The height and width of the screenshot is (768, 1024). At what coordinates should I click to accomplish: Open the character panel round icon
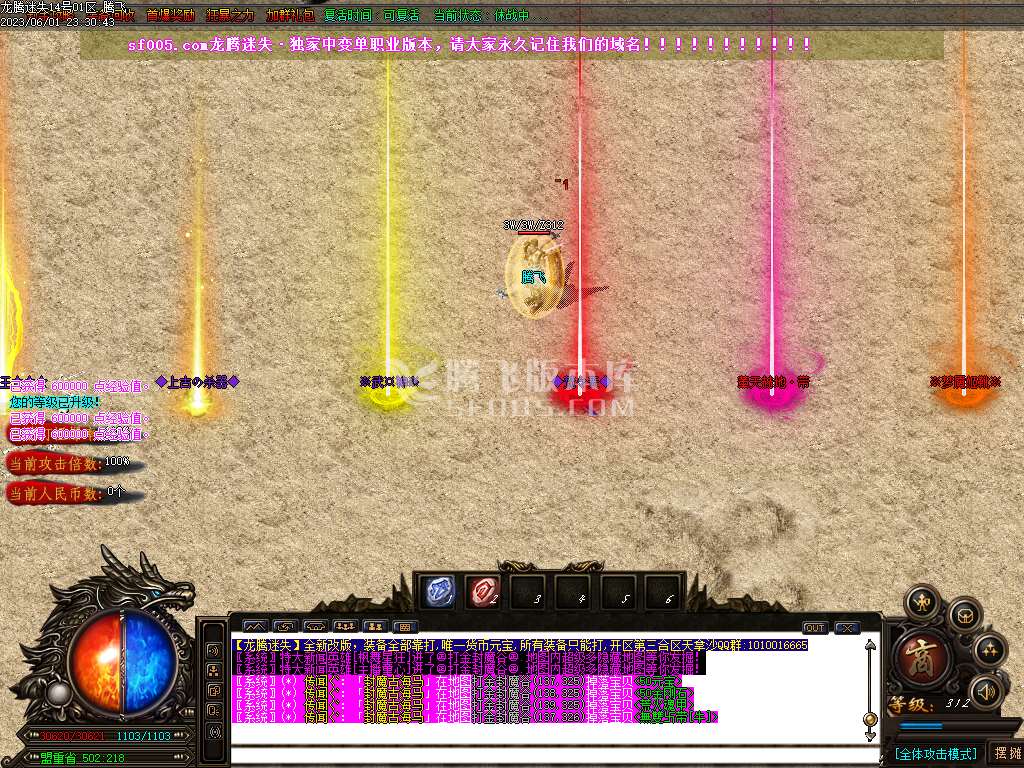click(x=921, y=602)
